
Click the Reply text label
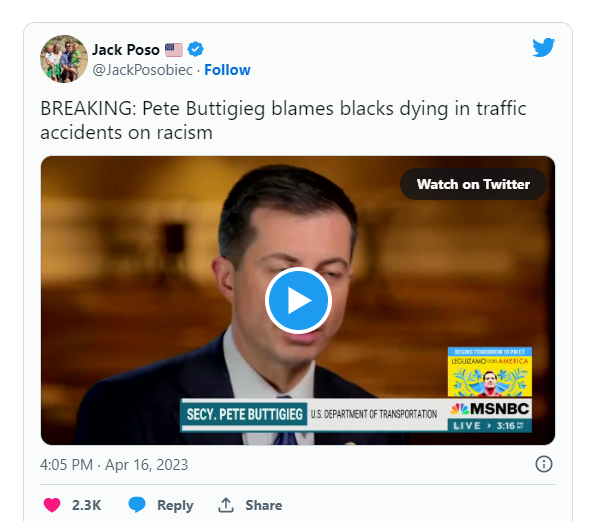pyautogui.click(x=175, y=505)
